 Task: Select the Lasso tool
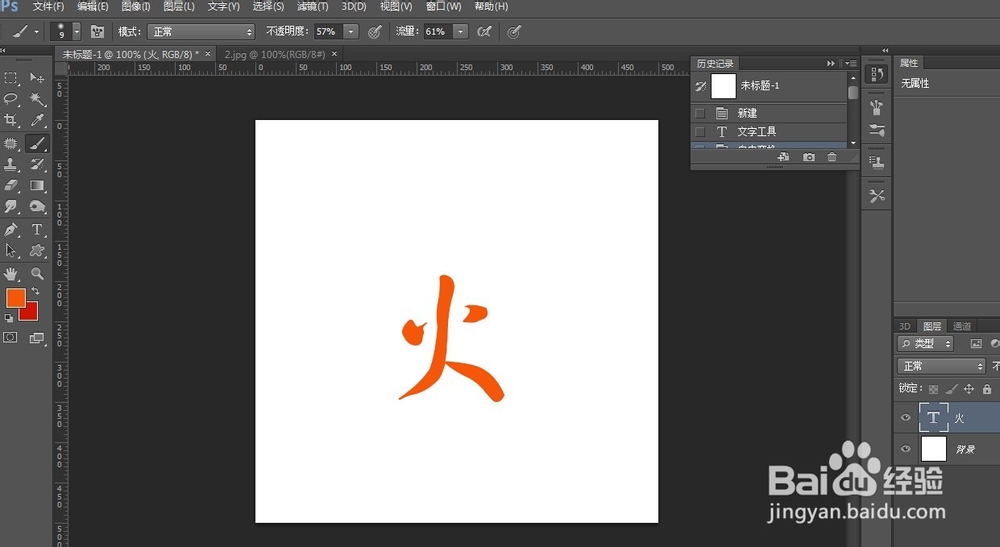(11, 99)
